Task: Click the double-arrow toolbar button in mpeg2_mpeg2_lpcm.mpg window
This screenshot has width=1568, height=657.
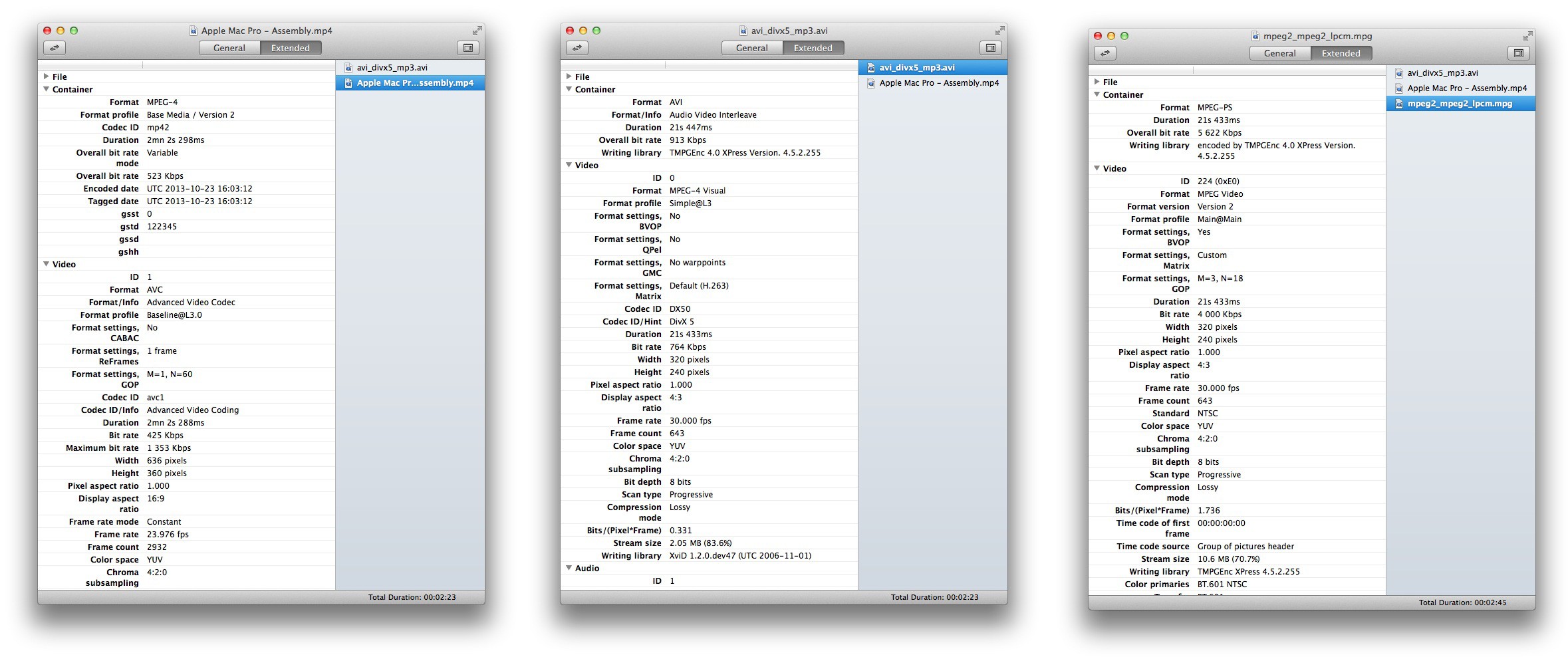Action: [1105, 53]
